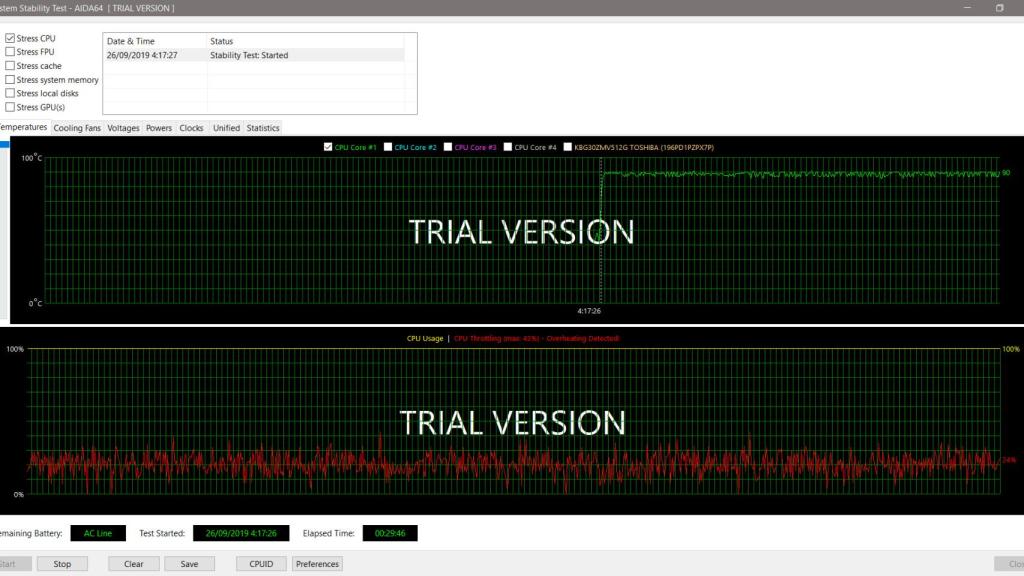1024x576 pixels.
Task: Hide CPU Core #1 from temperature graph
Action: [x=329, y=147]
